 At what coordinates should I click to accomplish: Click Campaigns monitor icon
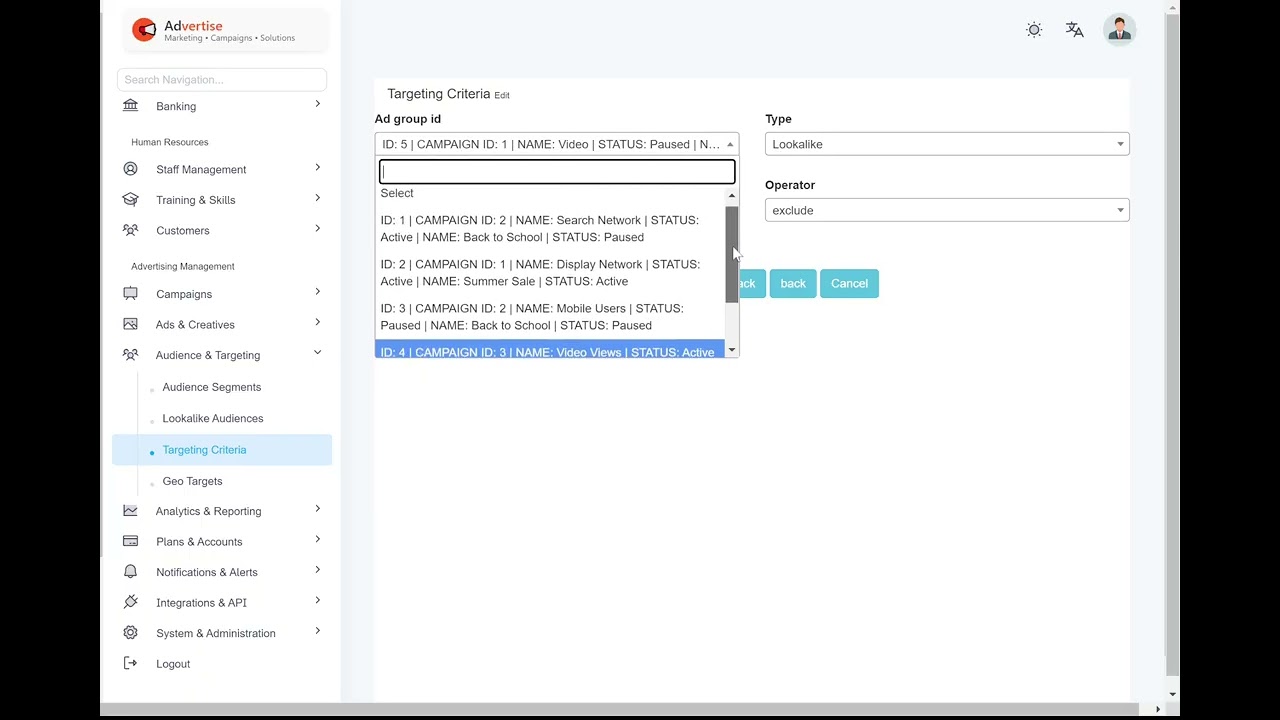click(x=130, y=294)
